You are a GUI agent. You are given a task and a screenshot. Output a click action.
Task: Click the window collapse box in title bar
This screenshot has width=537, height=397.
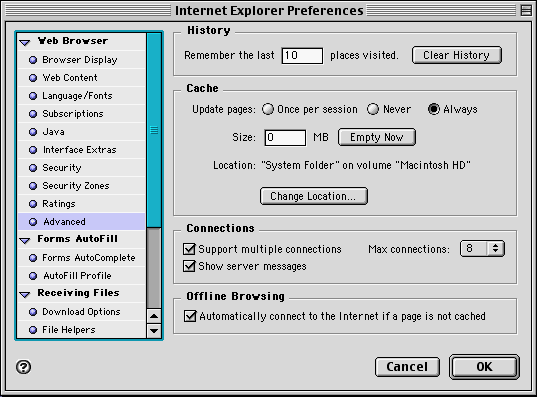526,10
